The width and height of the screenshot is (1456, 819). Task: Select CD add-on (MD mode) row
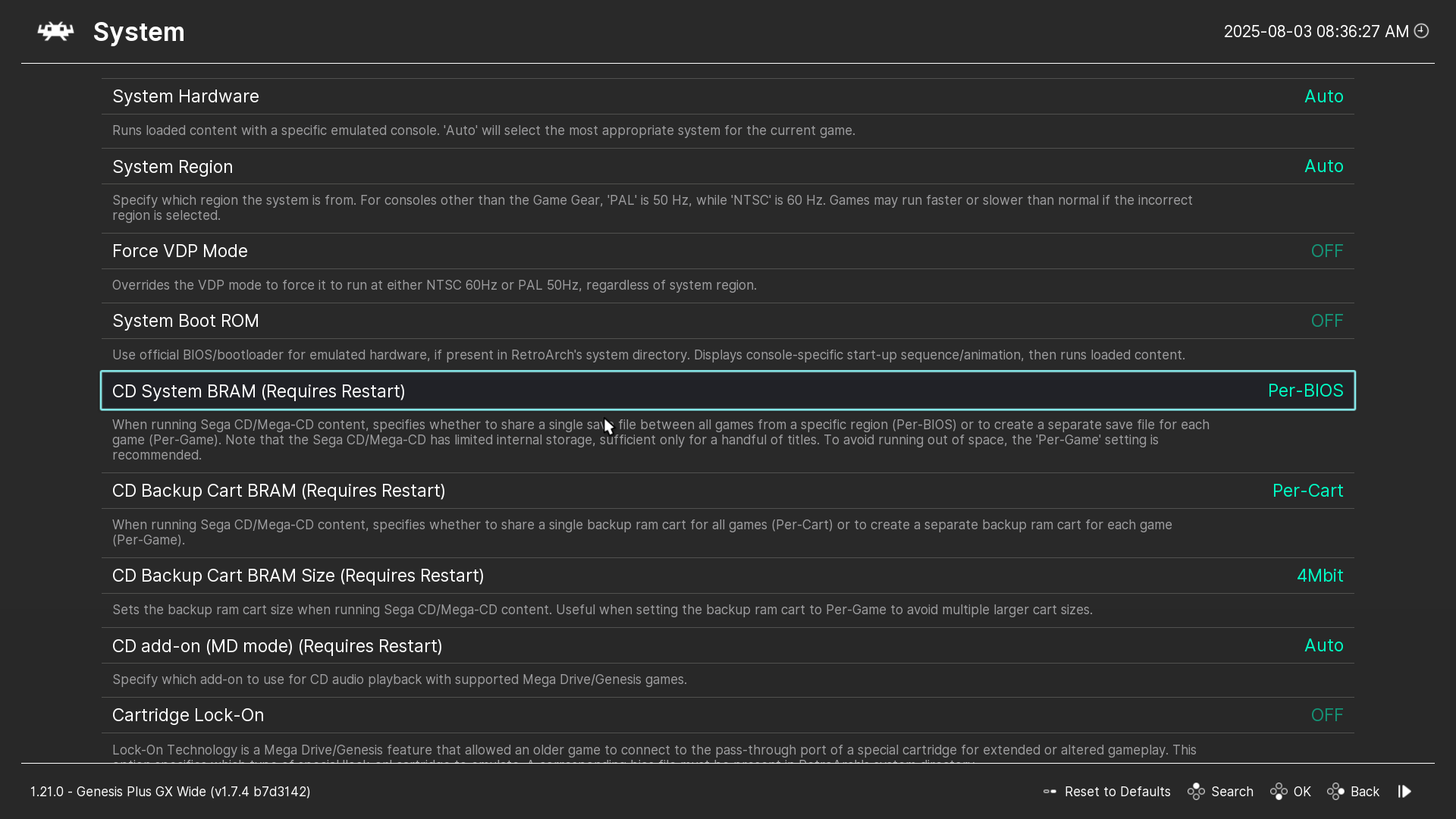728,645
